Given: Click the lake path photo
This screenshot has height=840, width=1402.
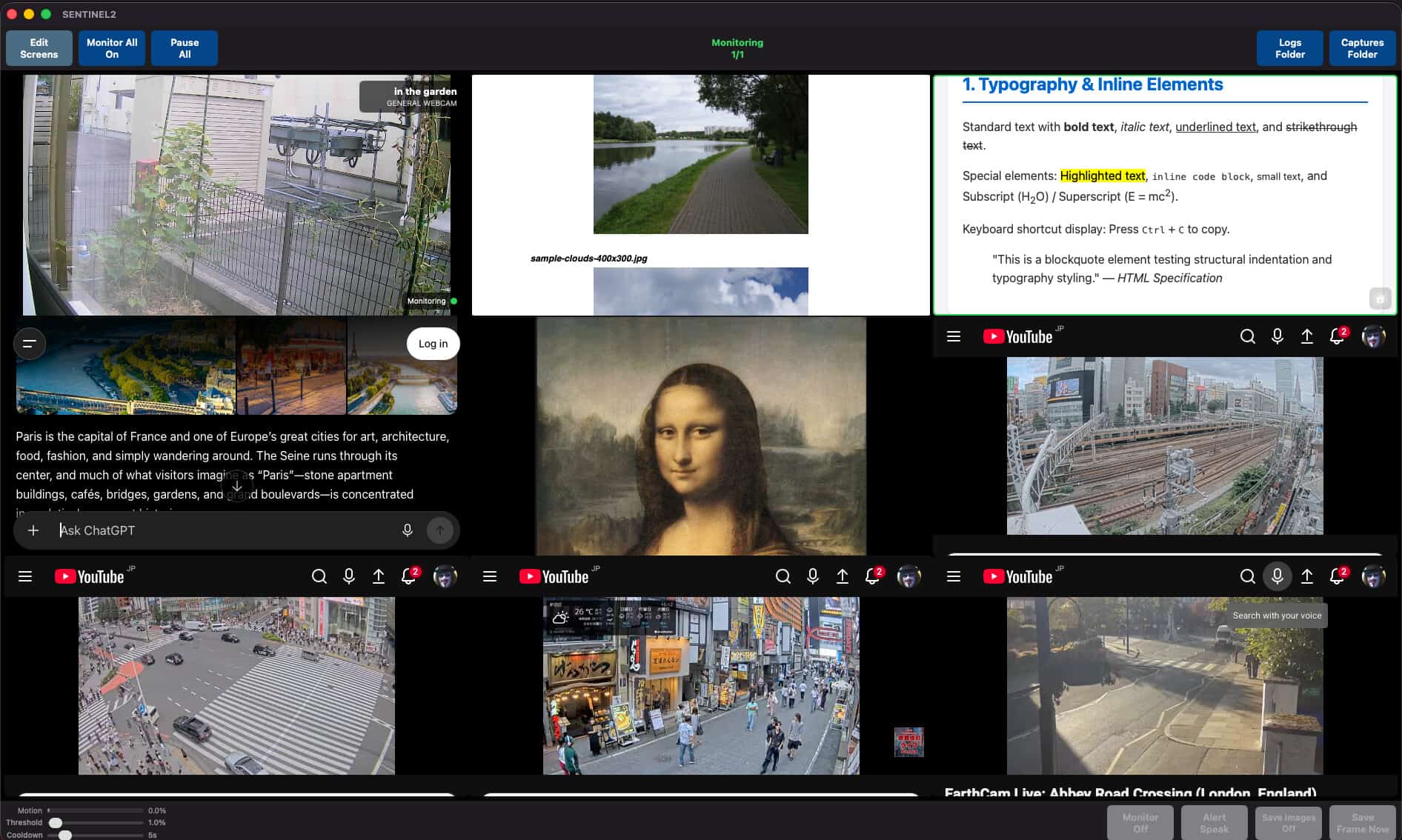Looking at the screenshot, I should tap(700, 154).
